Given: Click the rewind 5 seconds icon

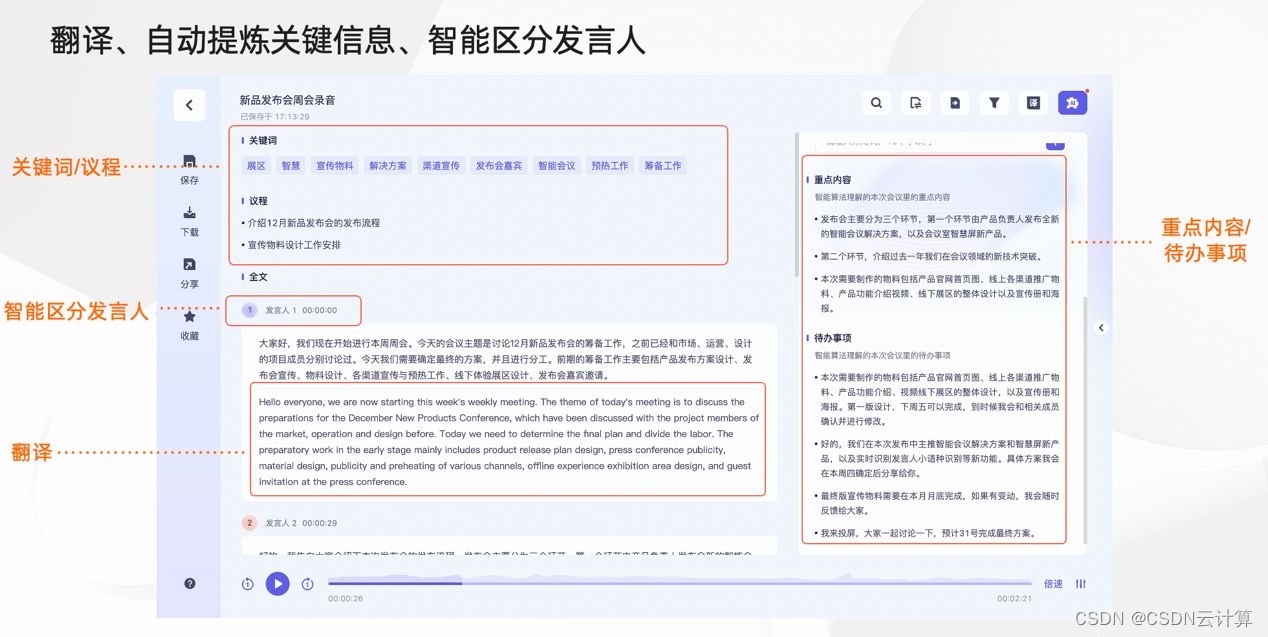Looking at the screenshot, I should point(247,583).
